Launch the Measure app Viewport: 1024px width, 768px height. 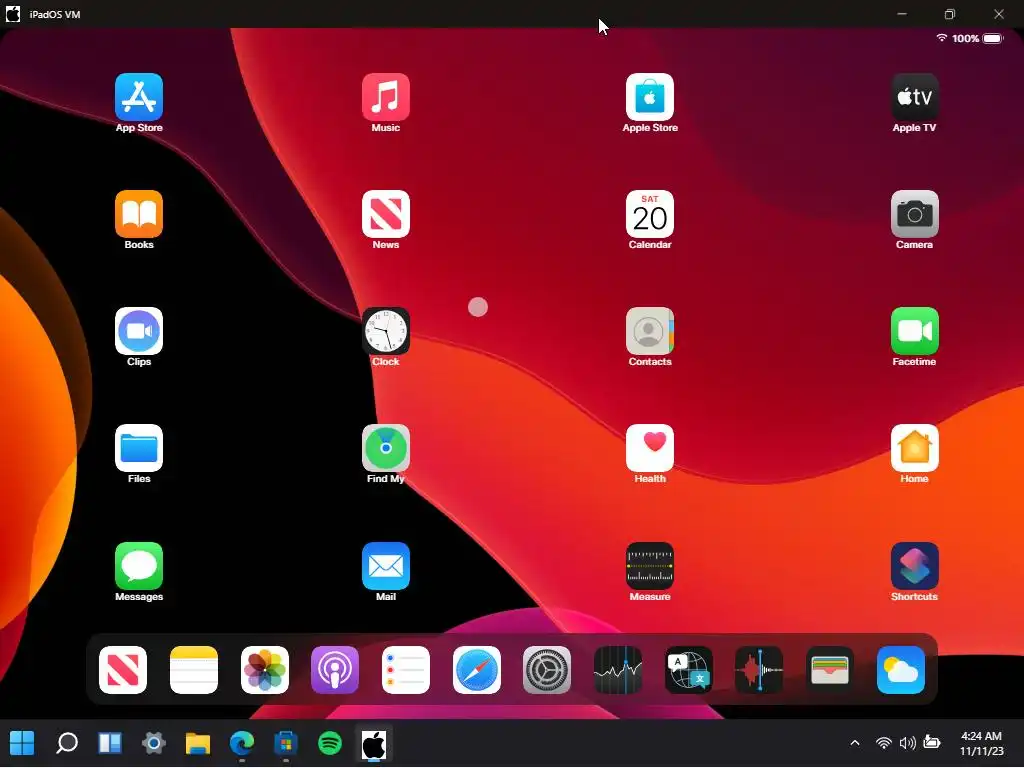pyautogui.click(x=649, y=566)
